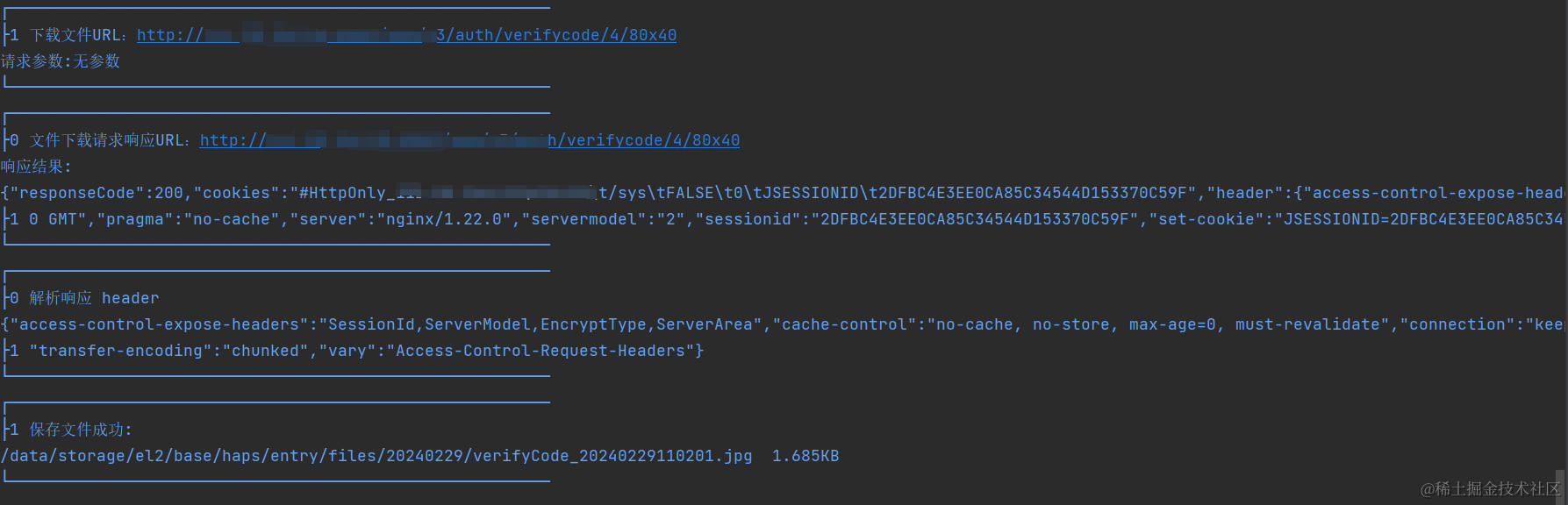Click the "pragma":"no-cache" entry
The width and height of the screenshot is (1568, 505).
pos(193,219)
